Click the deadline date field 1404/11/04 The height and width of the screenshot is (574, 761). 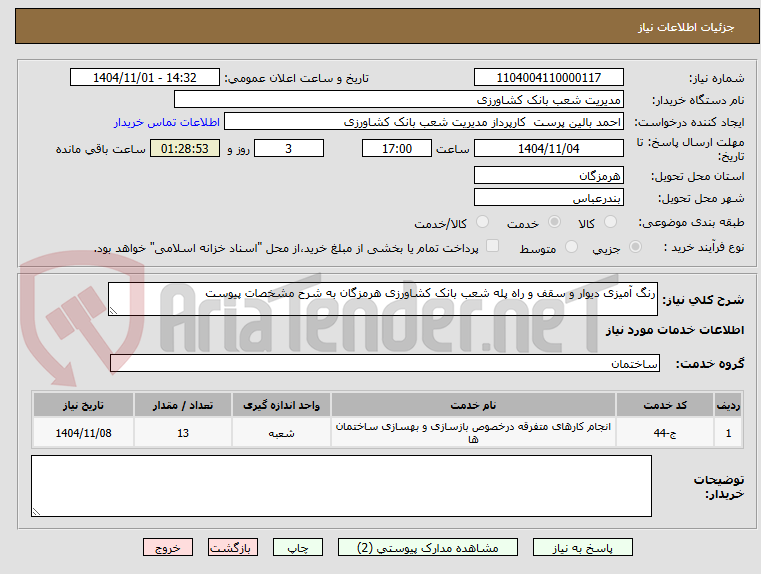(549, 148)
